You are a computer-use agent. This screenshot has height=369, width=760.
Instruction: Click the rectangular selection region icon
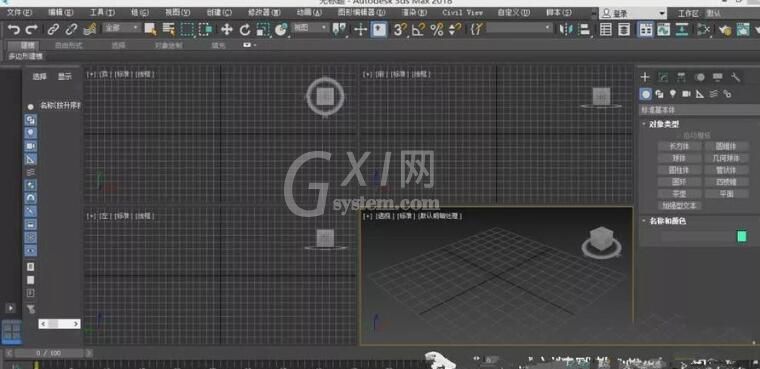click(187, 30)
